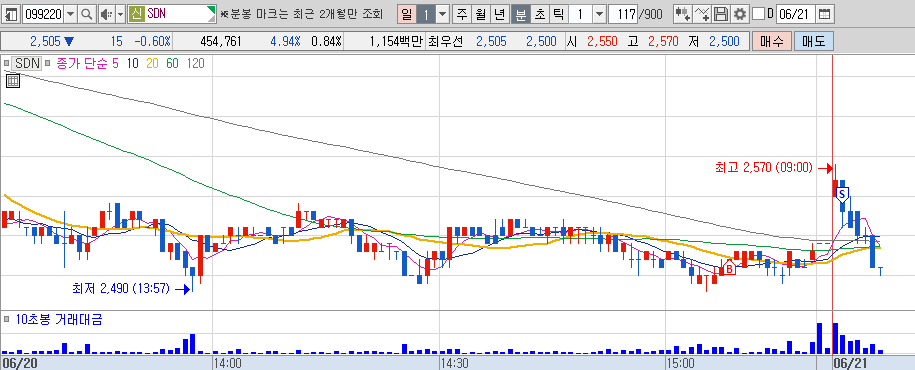
Task: Click the 117 candle count field
Action: click(623, 14)
